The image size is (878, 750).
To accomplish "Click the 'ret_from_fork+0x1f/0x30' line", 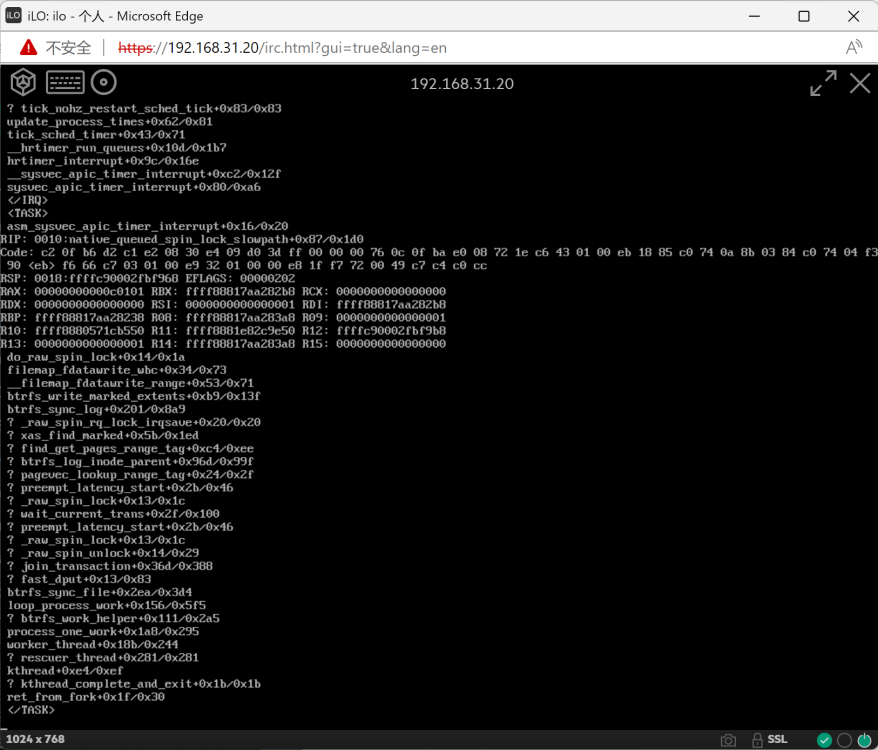I will tap(86, 697).
